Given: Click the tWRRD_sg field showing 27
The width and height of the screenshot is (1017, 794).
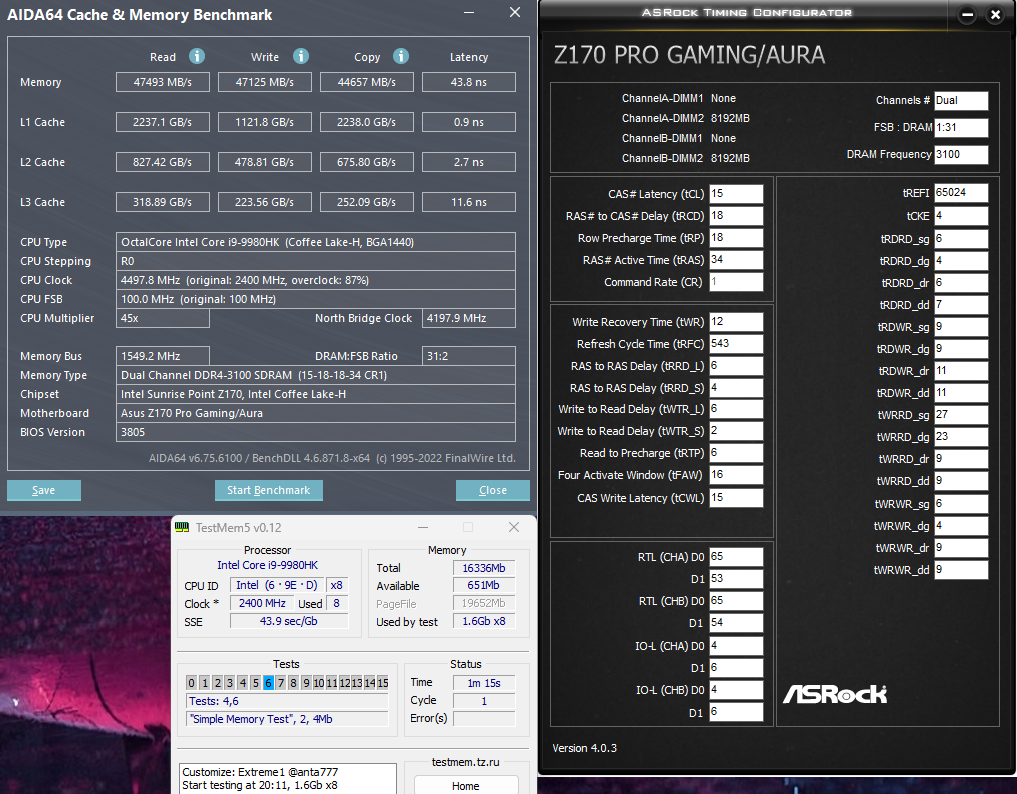Looking at the screenshot, I should [961, 415].
